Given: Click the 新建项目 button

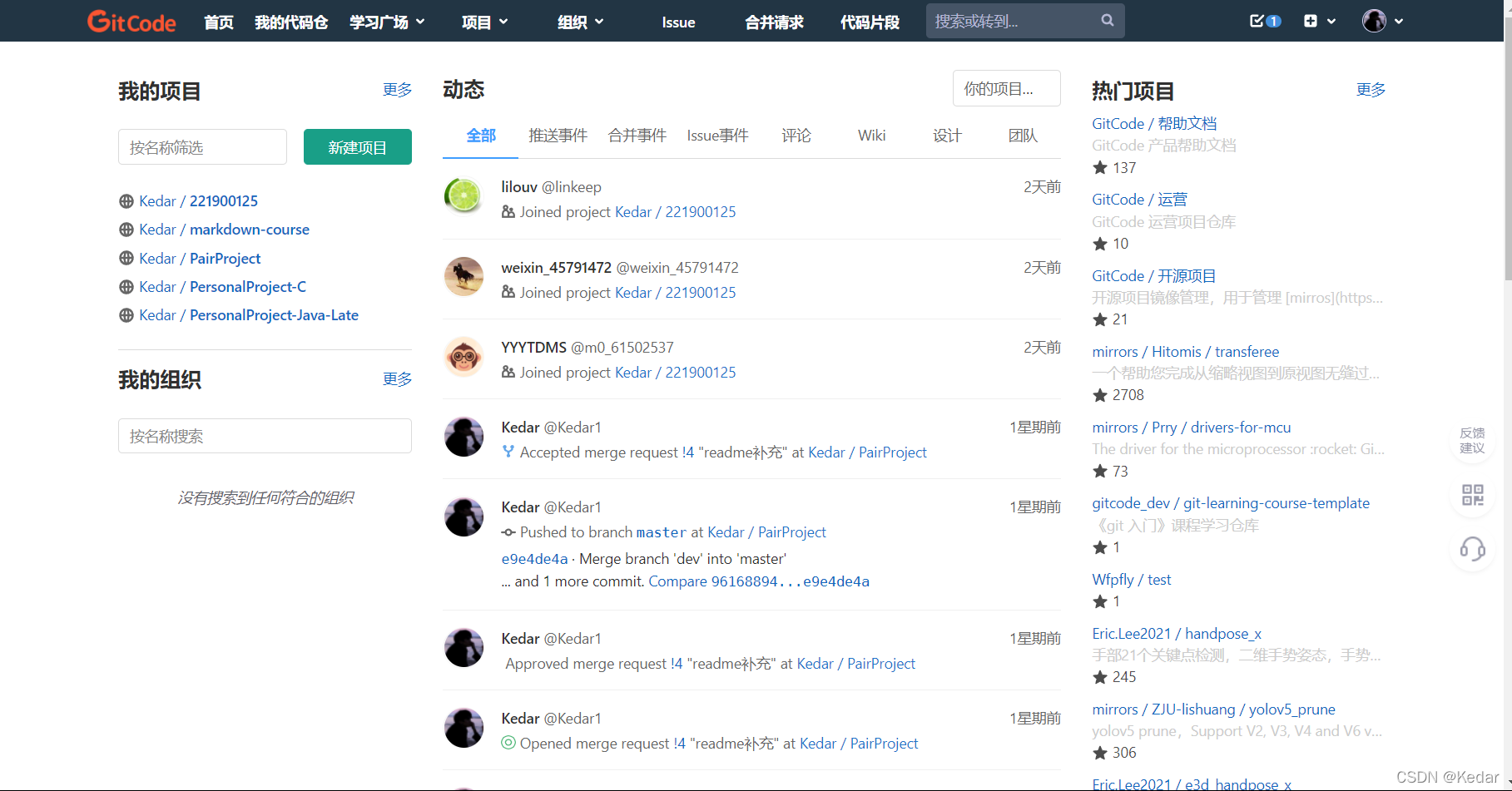Looking at the screenshot, I should pyautogui.click(x=358, y=146).
